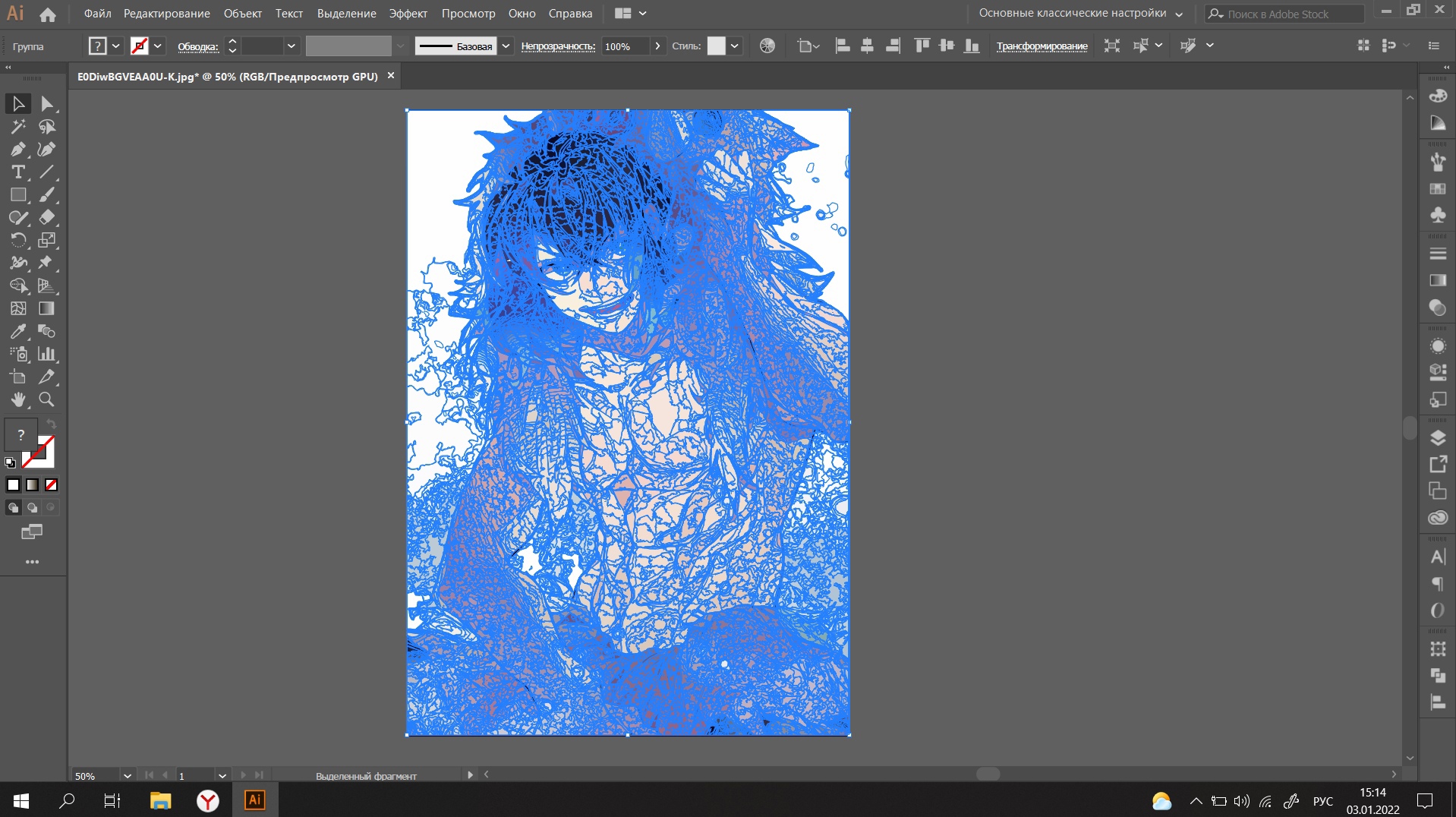Select the Hand tool
The image size is (1456, 817).
(x=18, y=399)
